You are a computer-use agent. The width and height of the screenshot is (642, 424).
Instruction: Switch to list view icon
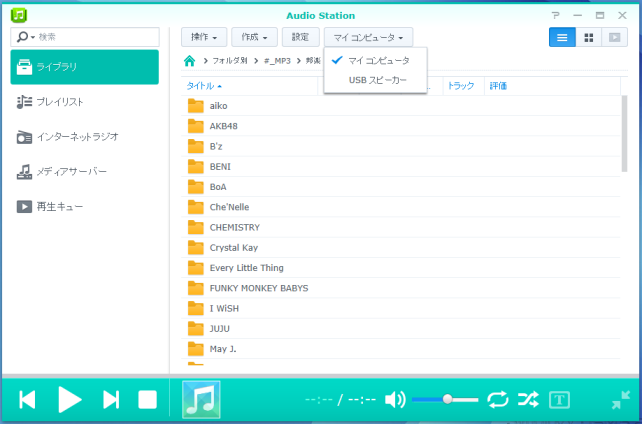[x=562, y=37]
